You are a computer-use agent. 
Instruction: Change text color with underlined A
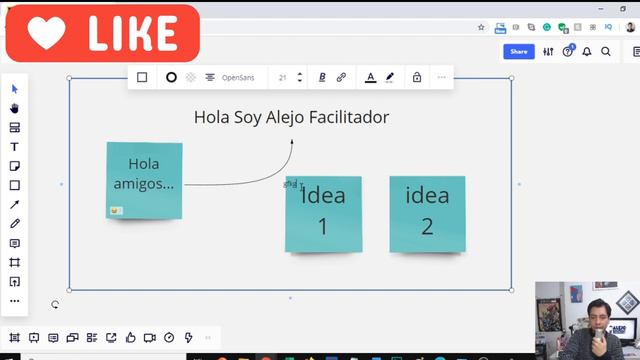coord(370,77)
